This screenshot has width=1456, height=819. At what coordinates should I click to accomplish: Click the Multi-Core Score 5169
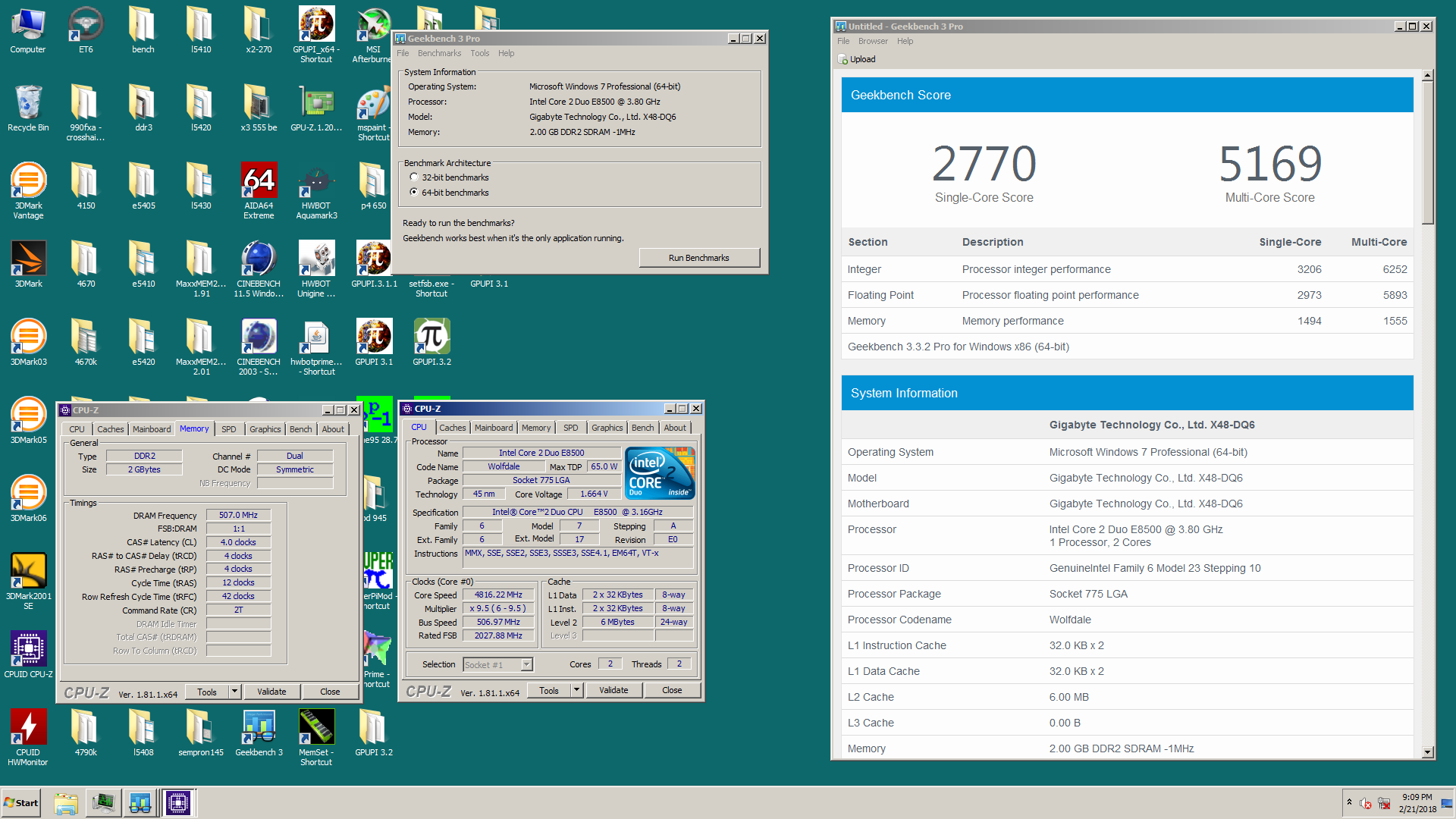[1270, 164]
